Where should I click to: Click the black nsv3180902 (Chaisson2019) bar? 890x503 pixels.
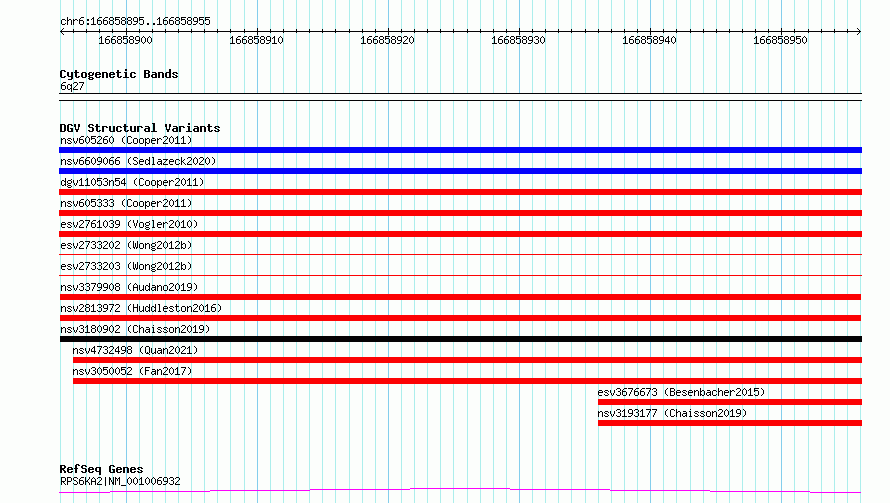(460, 339)
